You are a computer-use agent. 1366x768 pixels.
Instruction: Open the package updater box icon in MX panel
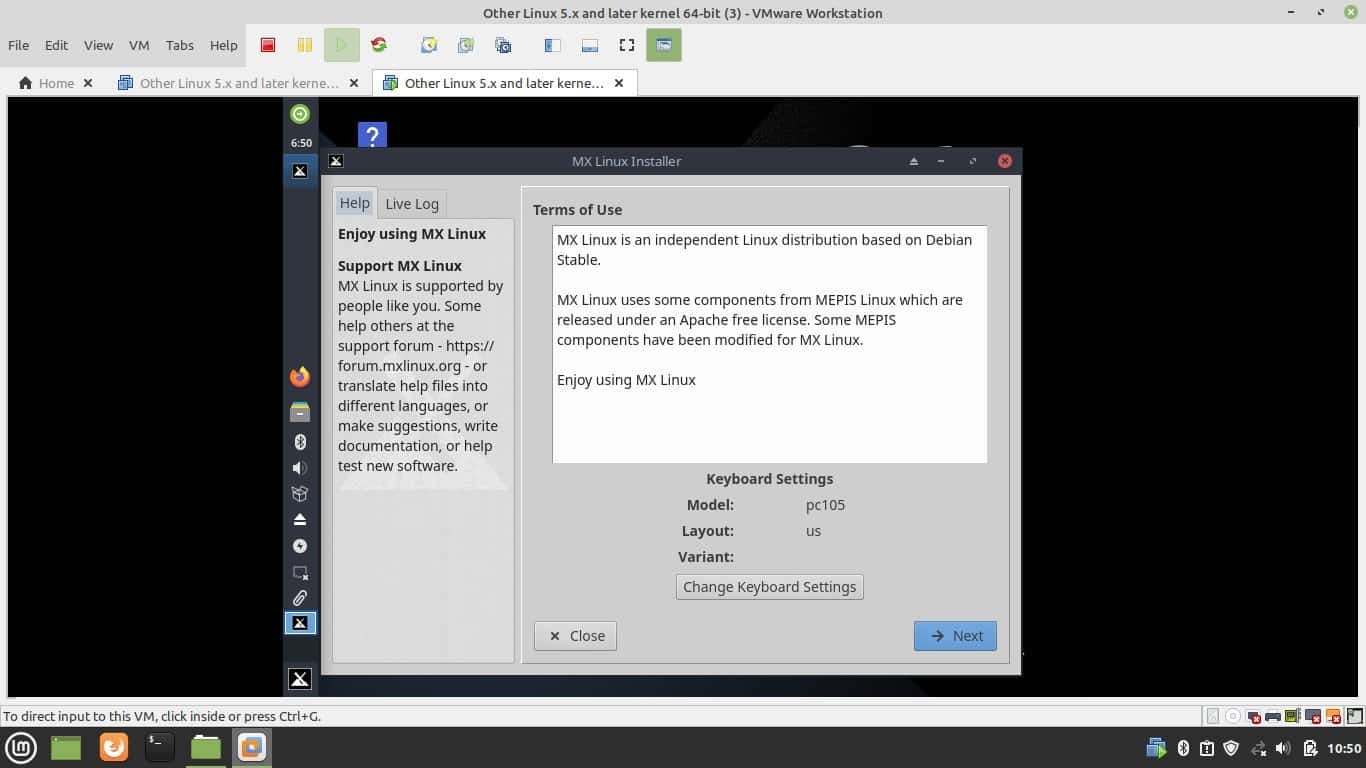click(x=300, y=494)
